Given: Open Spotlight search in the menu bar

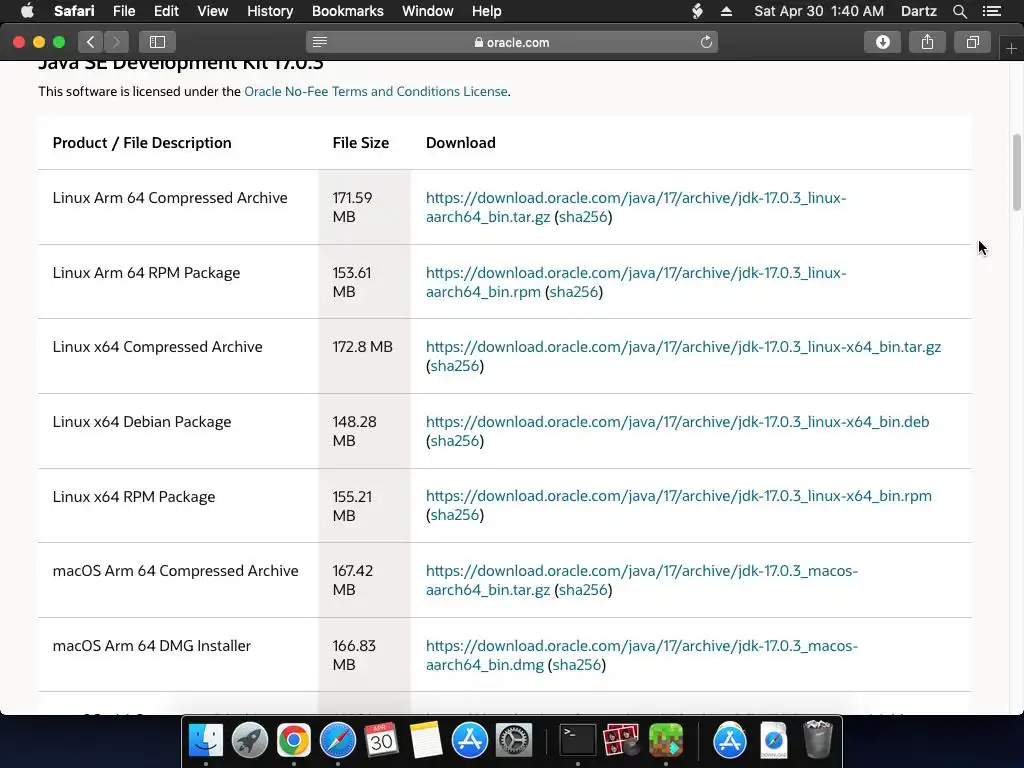Looking at the screenshot, I should (x=959, y=11).
